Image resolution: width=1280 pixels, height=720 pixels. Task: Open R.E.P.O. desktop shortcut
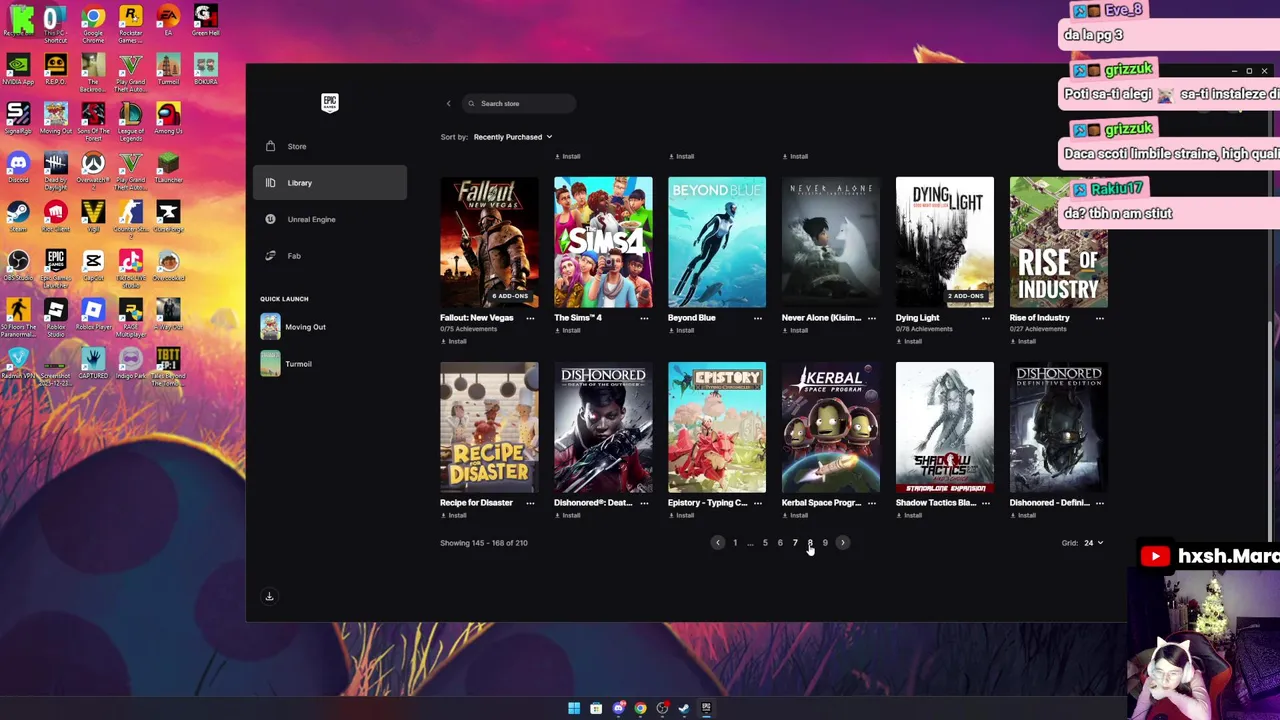click(x=55, y=70)
